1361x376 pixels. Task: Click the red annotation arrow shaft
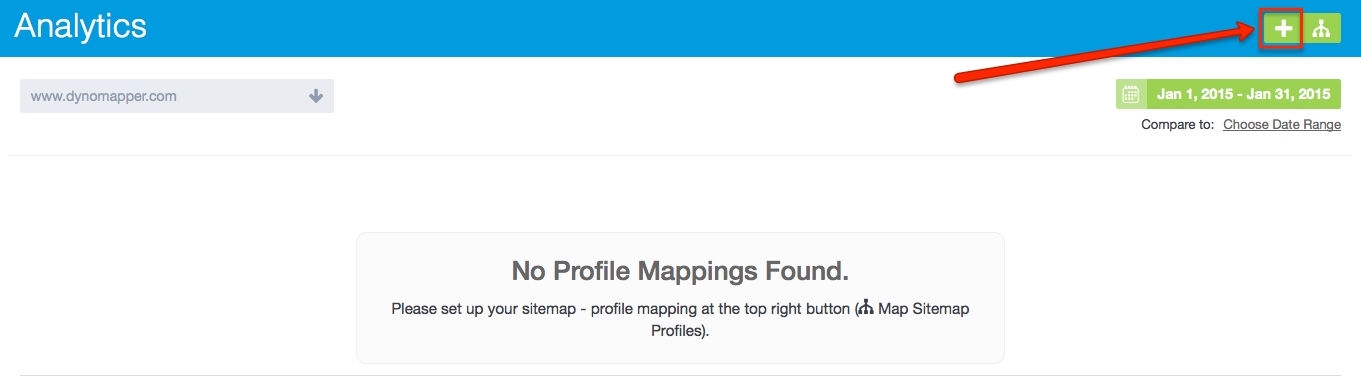1100,56
